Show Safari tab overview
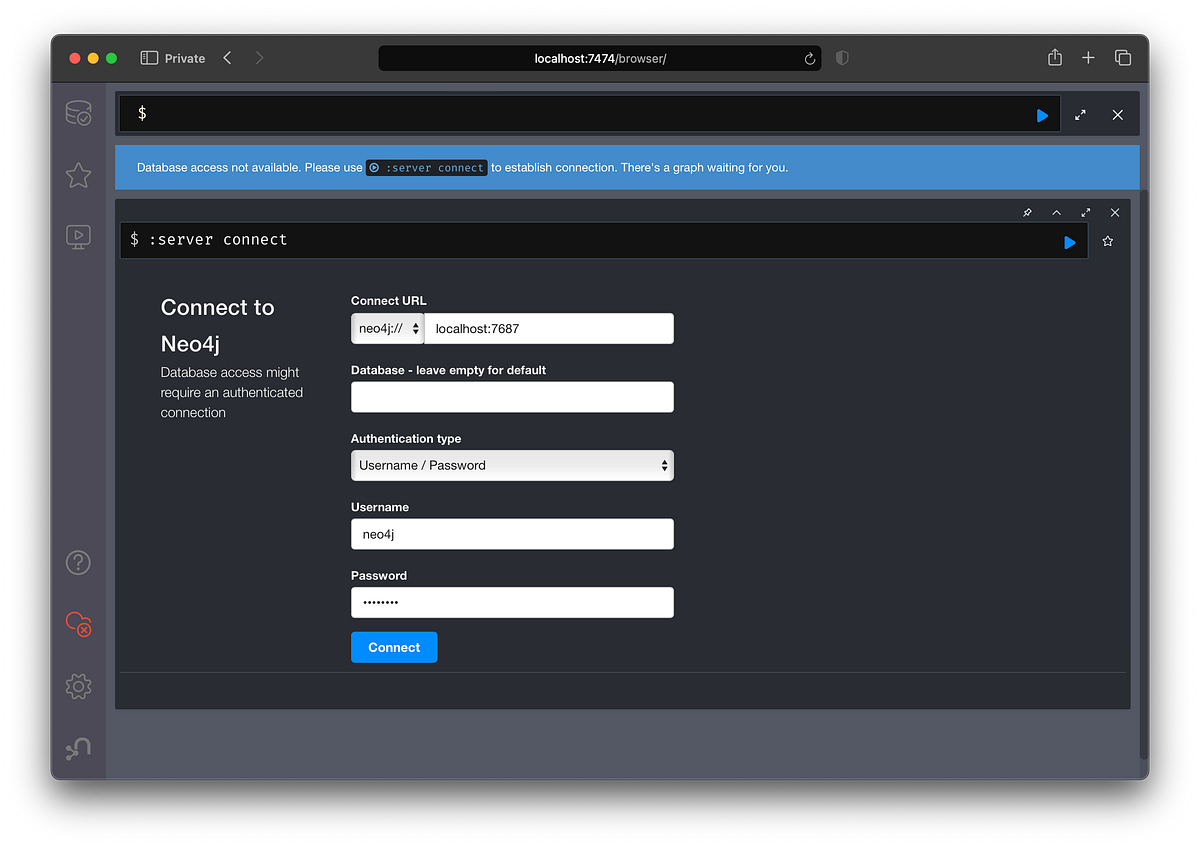This screenshot has width=1200, height=847. click(1123, 58)
